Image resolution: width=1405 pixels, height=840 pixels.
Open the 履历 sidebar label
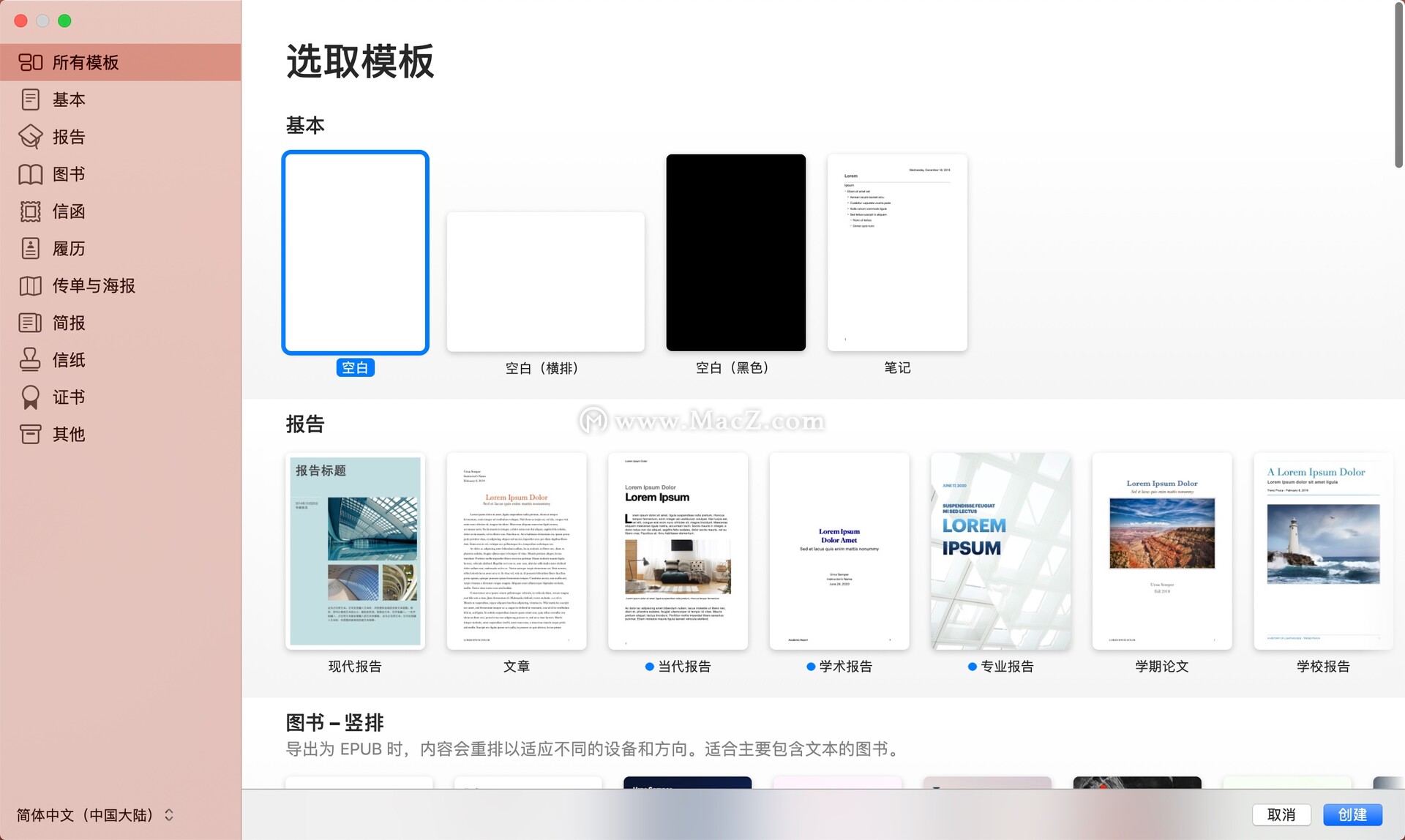point(69,249)
